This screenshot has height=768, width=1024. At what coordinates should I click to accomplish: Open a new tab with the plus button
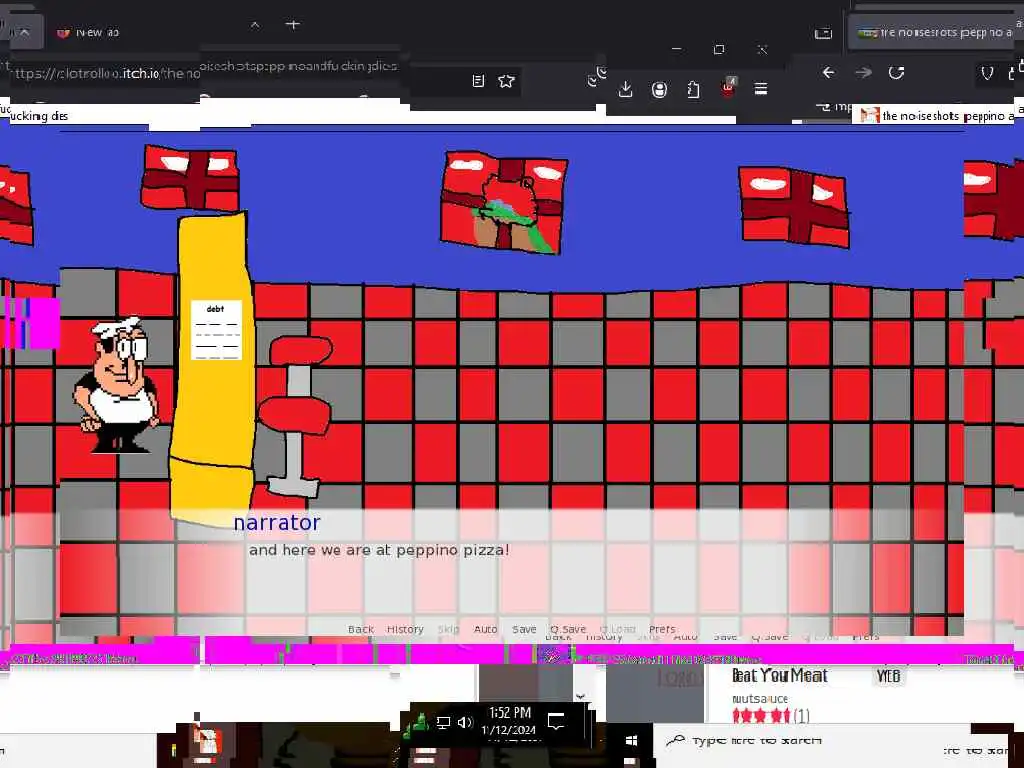293,25
